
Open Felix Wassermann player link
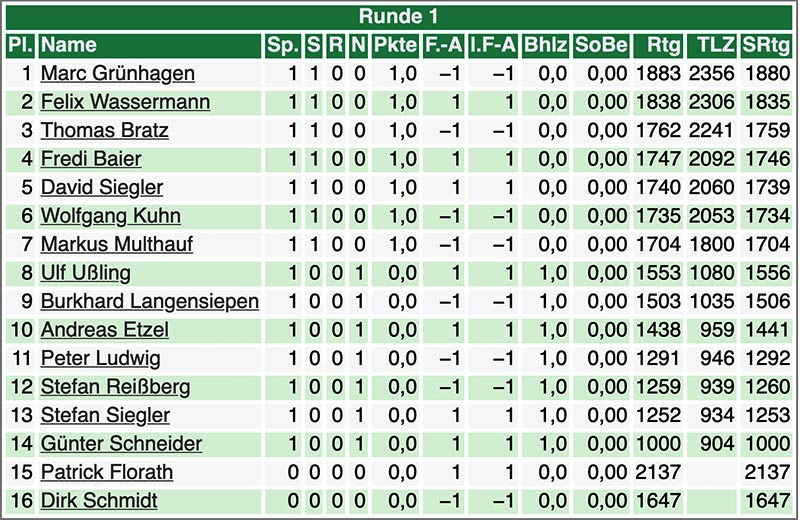(126, 102)
